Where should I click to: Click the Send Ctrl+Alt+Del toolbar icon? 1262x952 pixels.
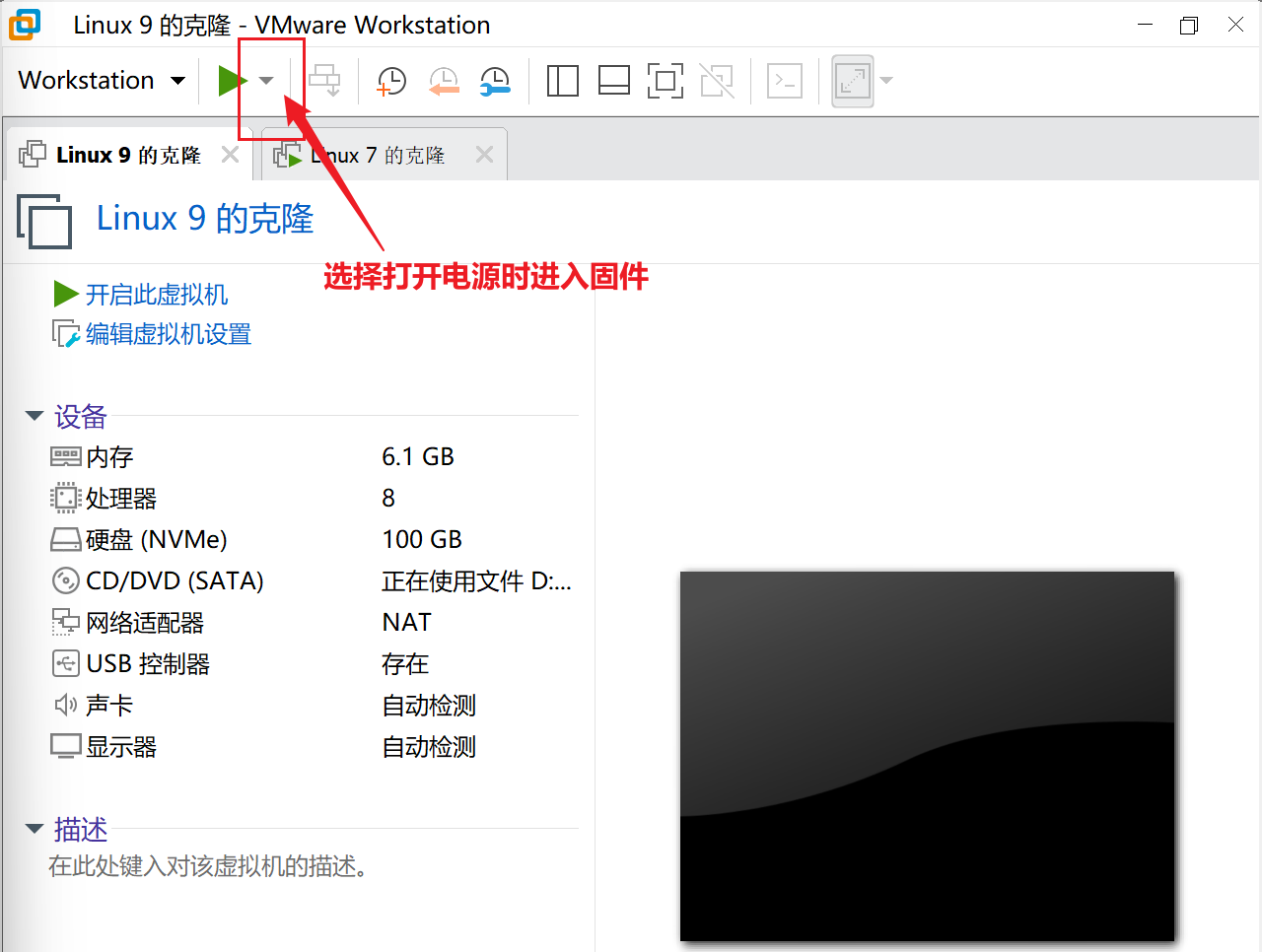[x=324, y=81]
